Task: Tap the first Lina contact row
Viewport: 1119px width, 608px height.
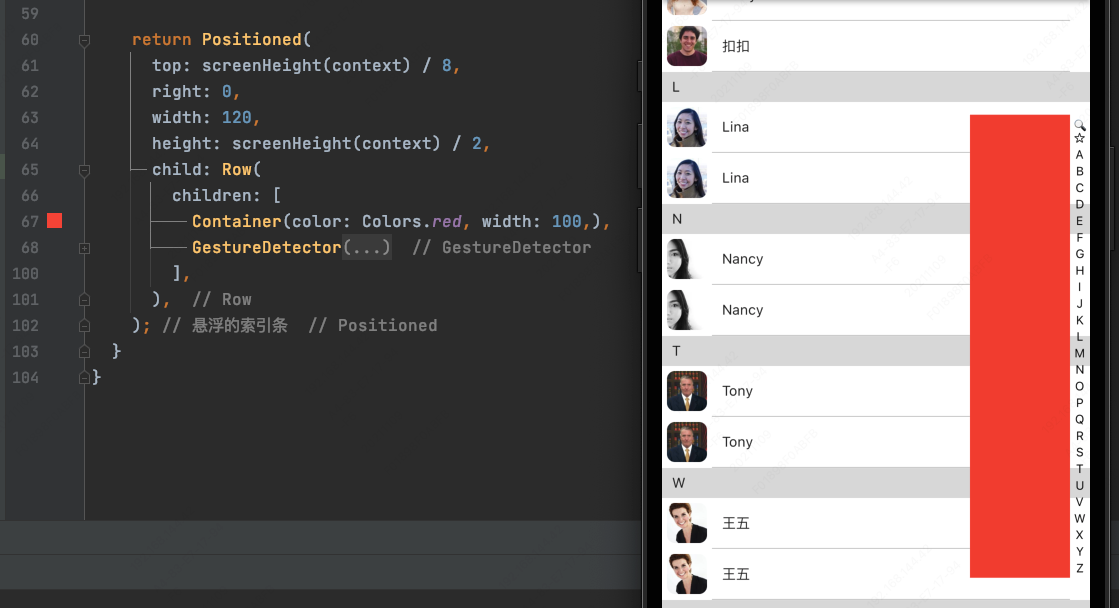Action: click(820, 127)
